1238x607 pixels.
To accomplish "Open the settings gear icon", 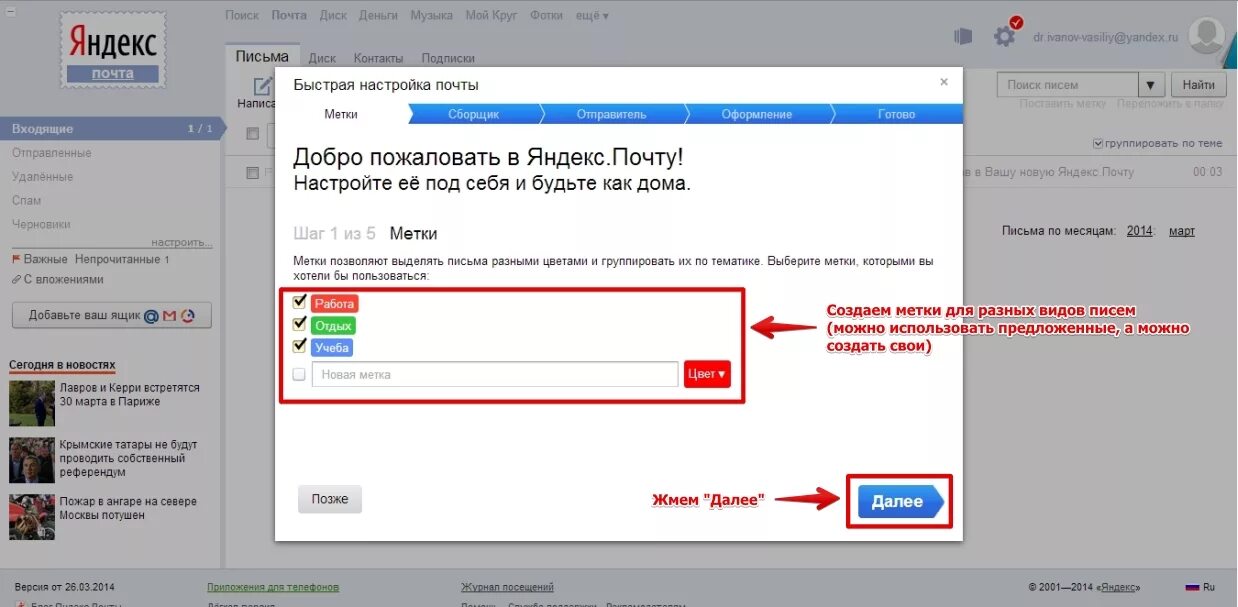I will [x=1004, y=37].
